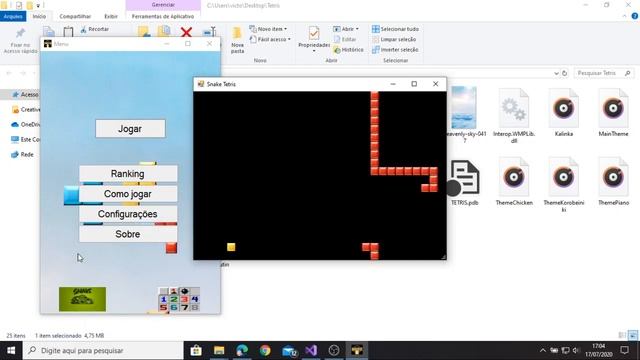
Task: Click Limpar seleção in ribbon
Action: (394, 39)
